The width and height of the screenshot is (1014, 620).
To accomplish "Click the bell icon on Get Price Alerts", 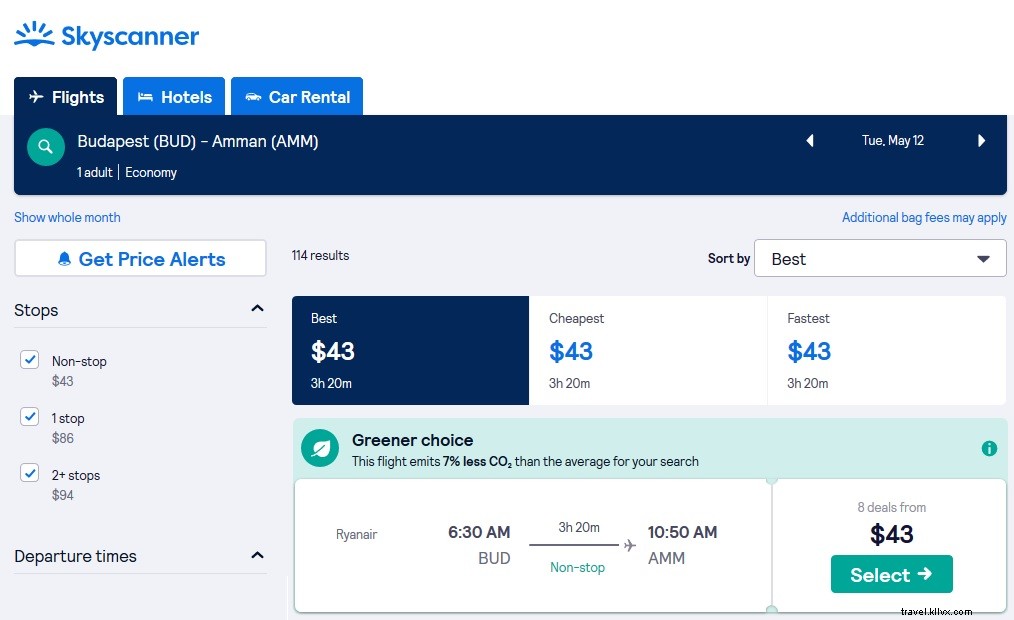I will pyautogui.click(x=63, y=258).
